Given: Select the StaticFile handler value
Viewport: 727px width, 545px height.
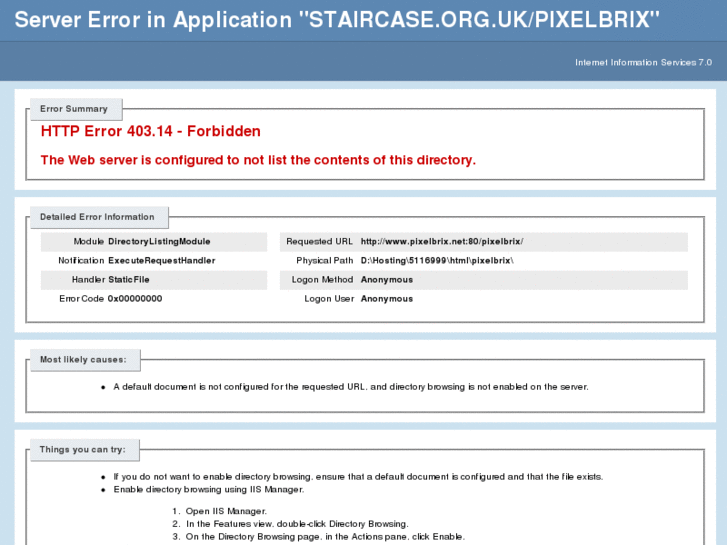Looking at the screenshot, I should (x=129, y=280).
